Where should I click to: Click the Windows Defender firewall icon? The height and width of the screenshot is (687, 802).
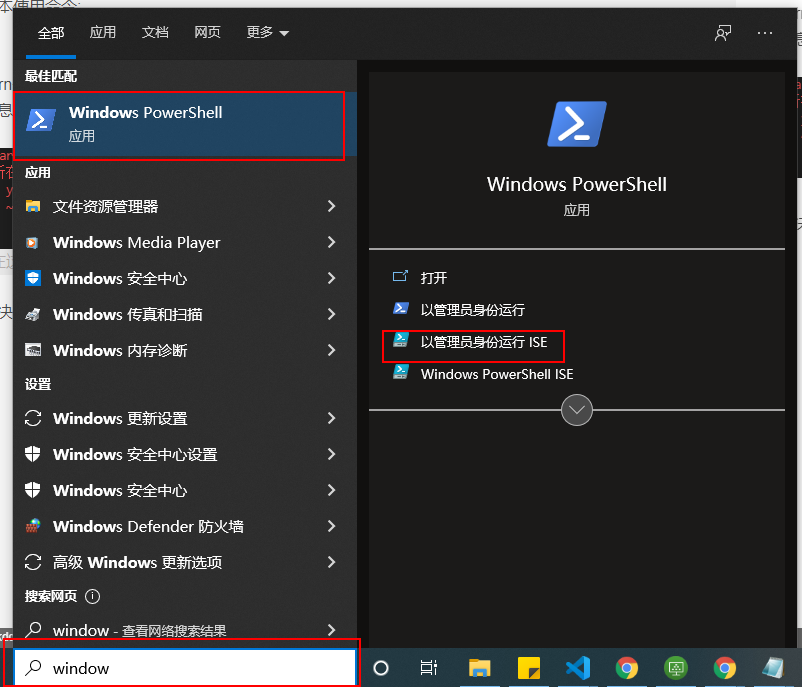pos(33,526)
